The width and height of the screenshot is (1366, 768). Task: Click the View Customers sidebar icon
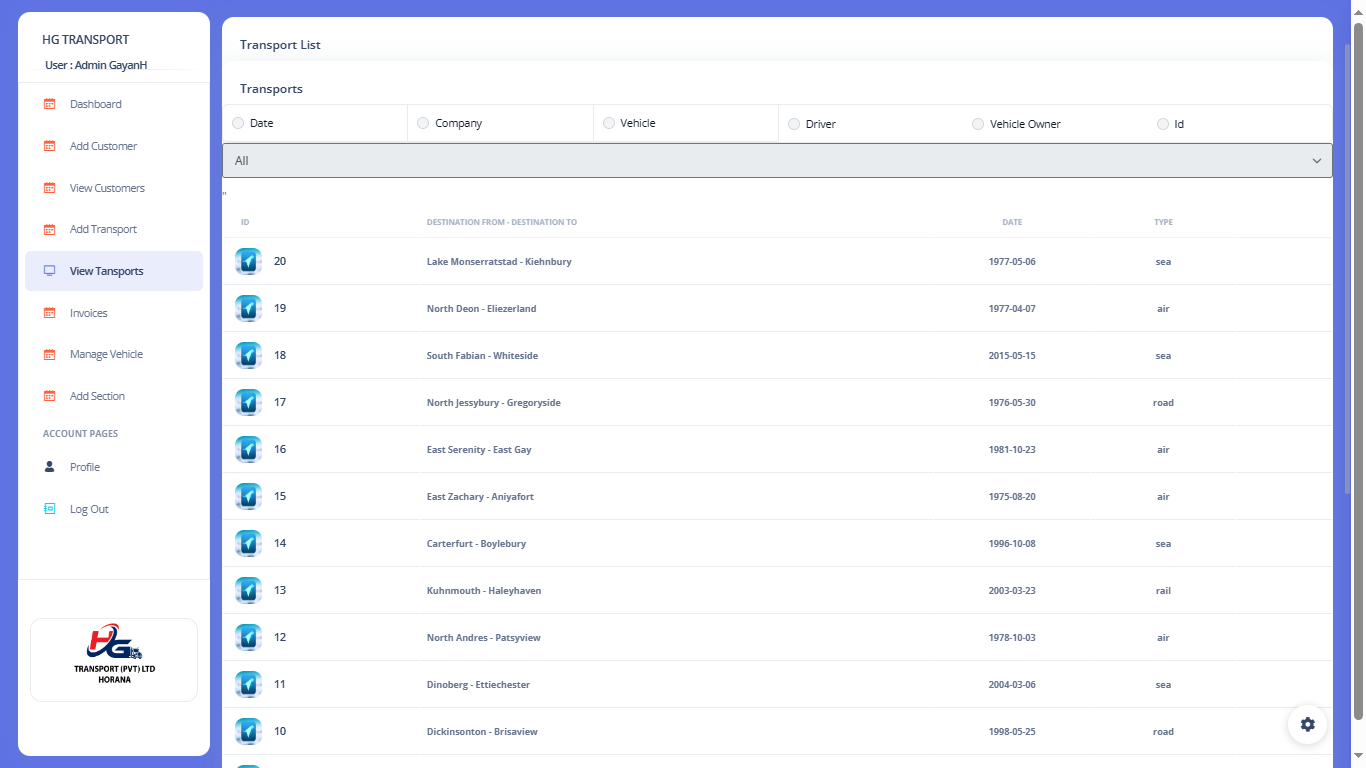pos(49,188)
